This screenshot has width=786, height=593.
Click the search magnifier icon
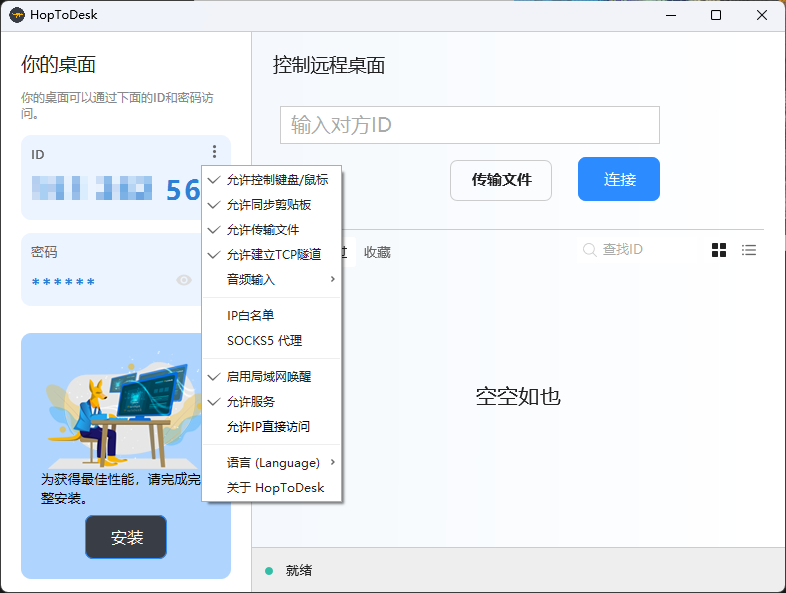[x=590, y=250]
